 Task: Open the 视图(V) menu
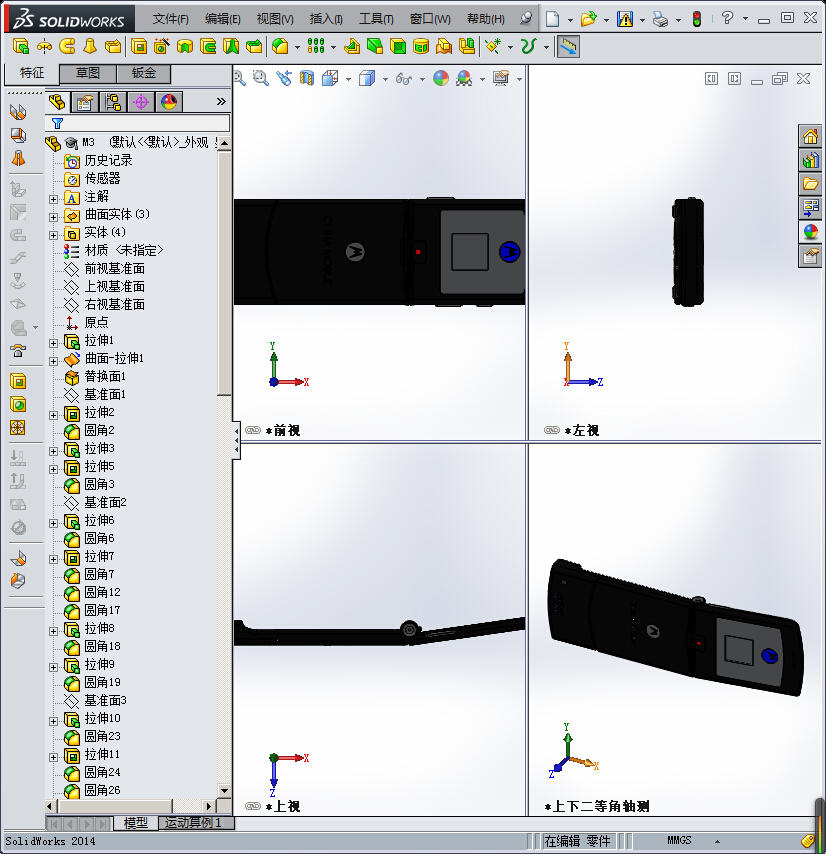tap(275, 19)
